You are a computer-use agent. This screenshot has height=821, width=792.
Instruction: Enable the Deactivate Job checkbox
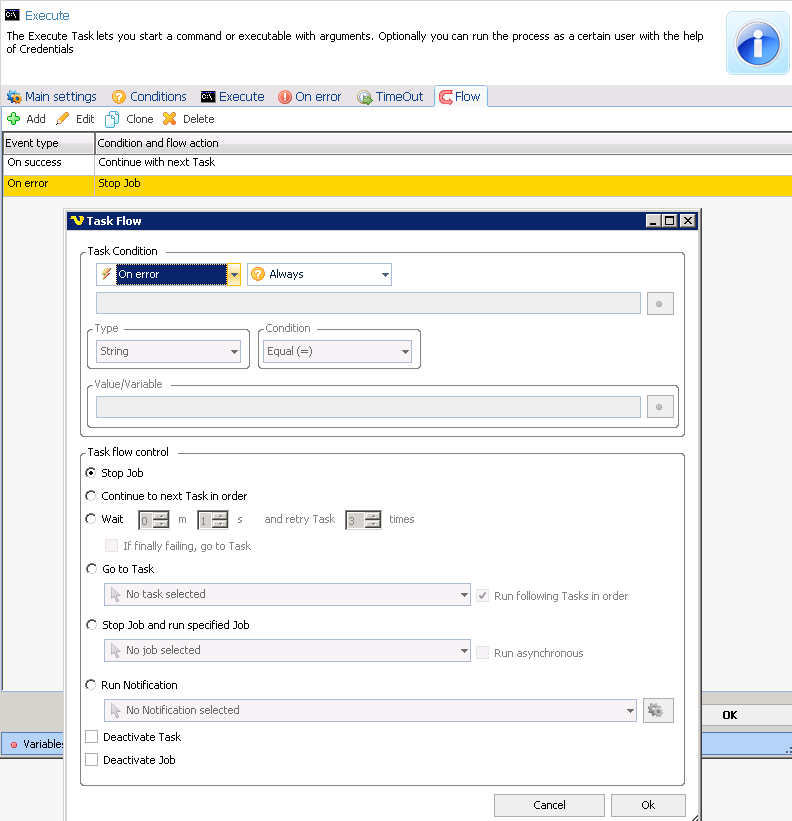[92, 760]
